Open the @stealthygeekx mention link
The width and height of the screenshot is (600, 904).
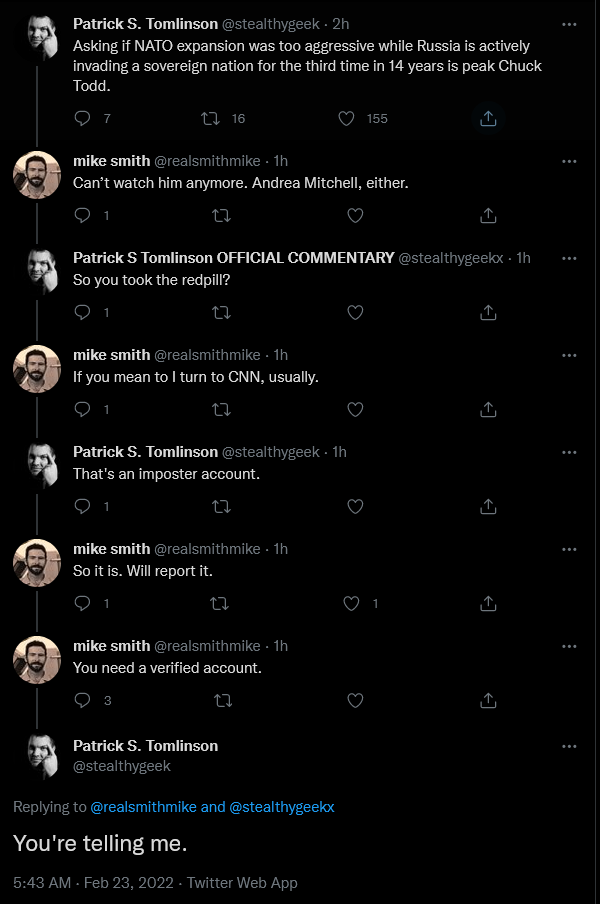[x=282, y=807]
